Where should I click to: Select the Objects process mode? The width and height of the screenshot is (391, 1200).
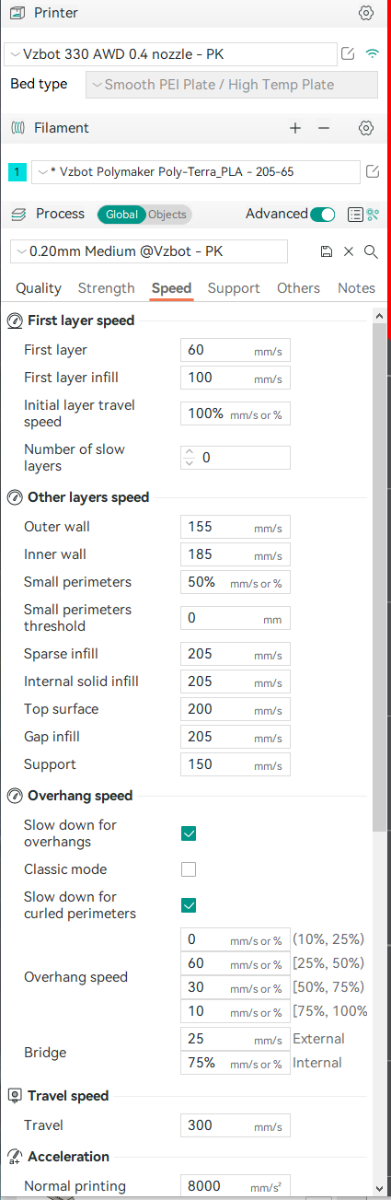tap(167, 214)
